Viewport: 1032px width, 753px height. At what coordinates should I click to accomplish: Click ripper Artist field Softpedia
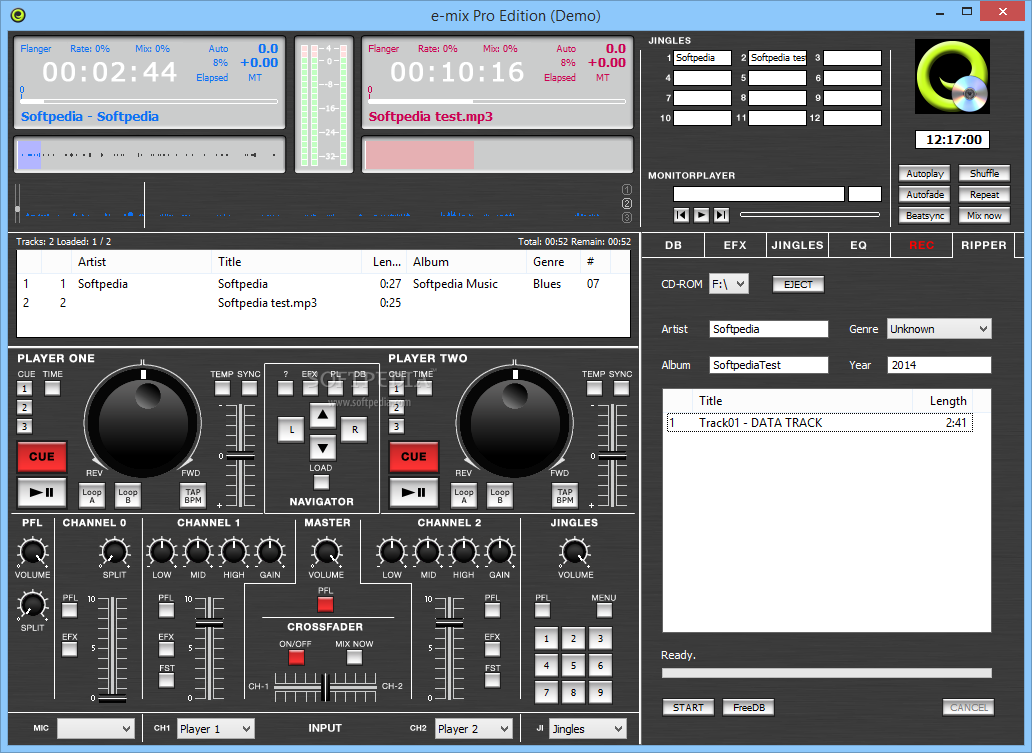(x=769, y=329)
